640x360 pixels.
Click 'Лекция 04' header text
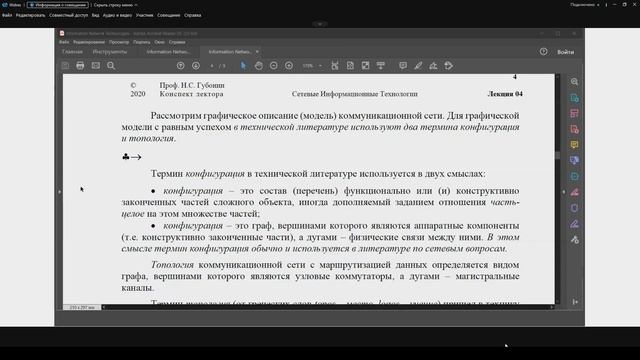click(505, 94)
